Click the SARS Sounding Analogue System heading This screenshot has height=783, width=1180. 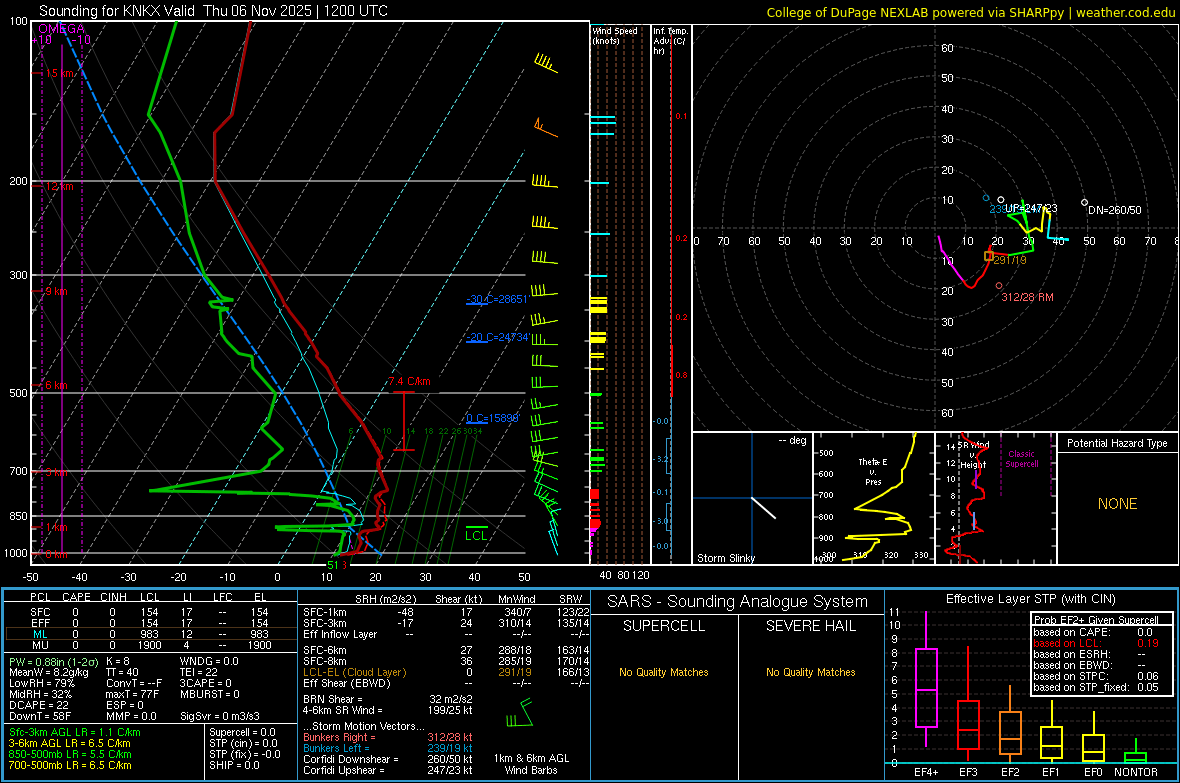click(738, 602)
